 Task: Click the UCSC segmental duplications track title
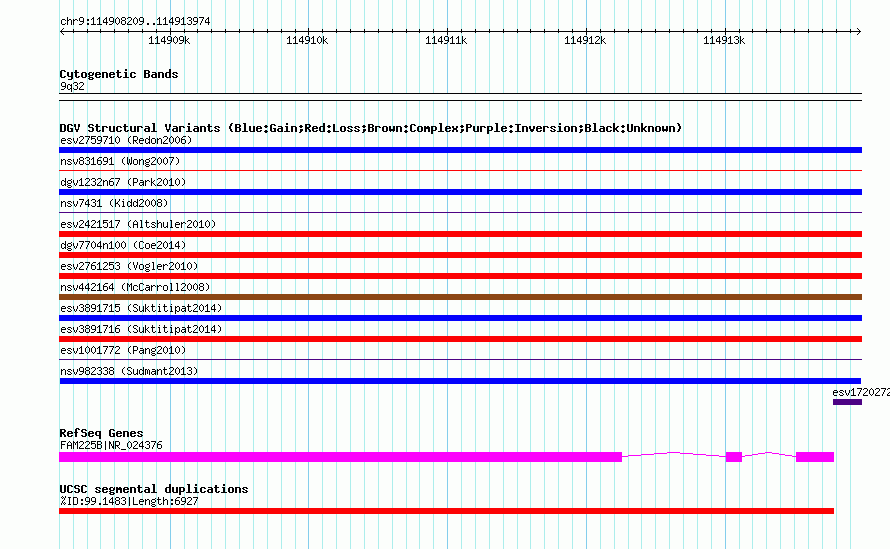click(x=154, y=489)
